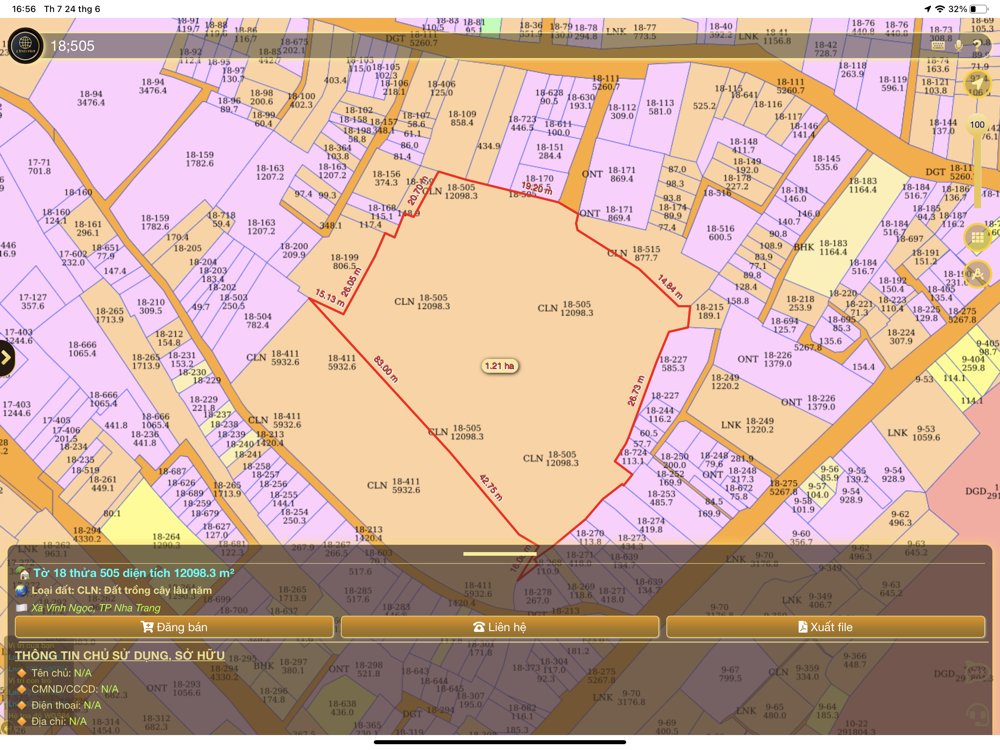The image size is (1000, 750).
Task: Click the opacity slider track
Action: pos(977,169)
